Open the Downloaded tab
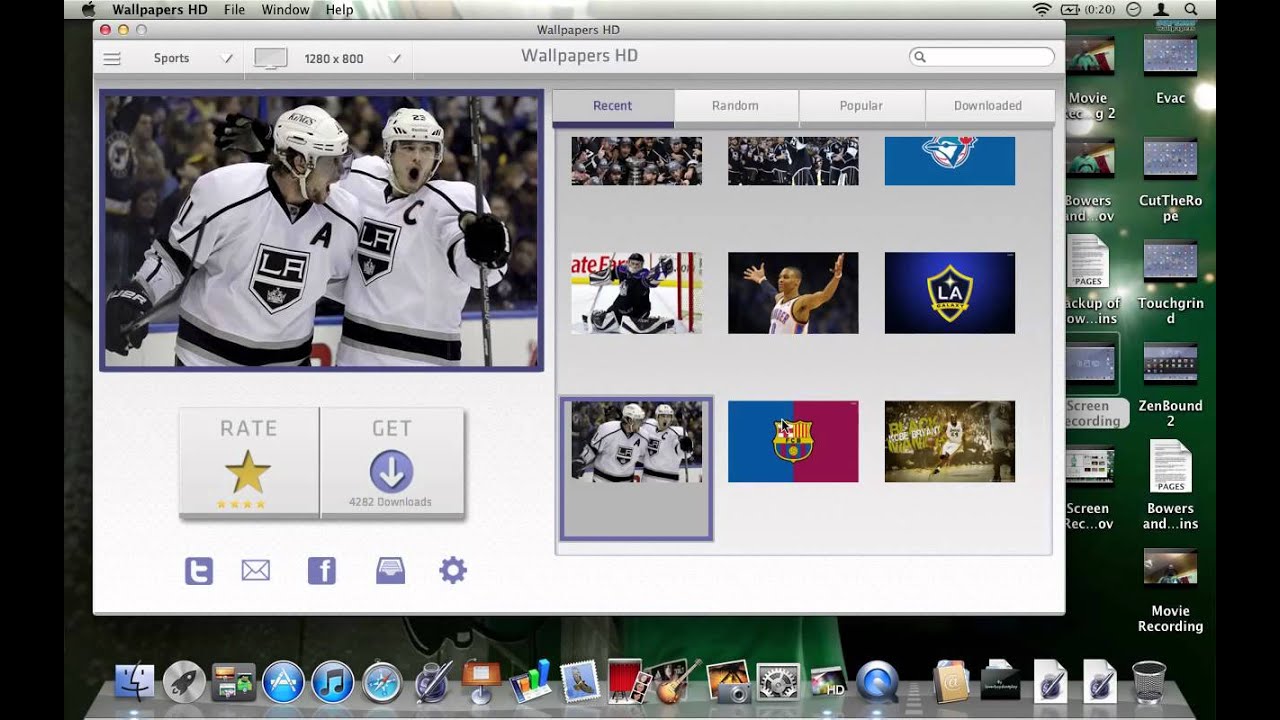 pos(988,106)
